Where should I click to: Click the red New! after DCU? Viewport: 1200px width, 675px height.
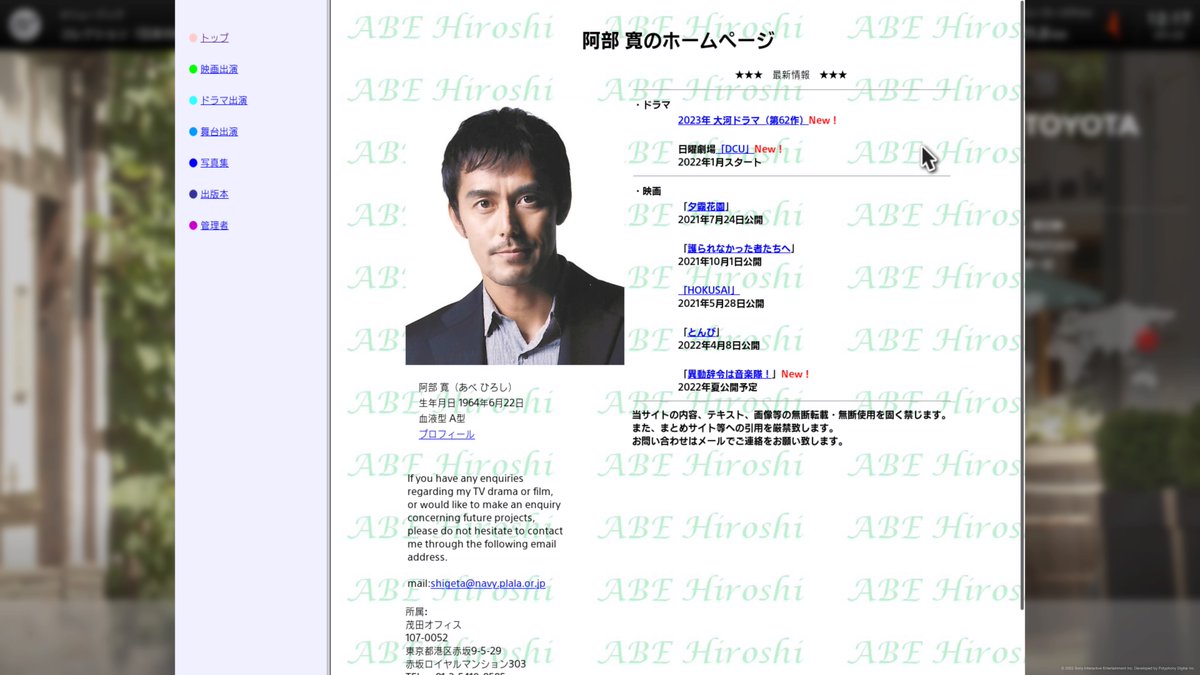[x=769, y=149]
